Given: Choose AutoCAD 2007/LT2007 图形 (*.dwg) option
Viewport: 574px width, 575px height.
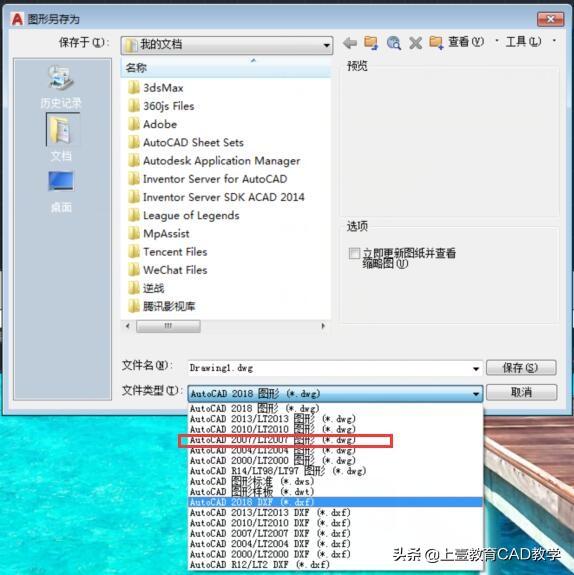Looking at the screenshot, I should [x=335, y=440].
